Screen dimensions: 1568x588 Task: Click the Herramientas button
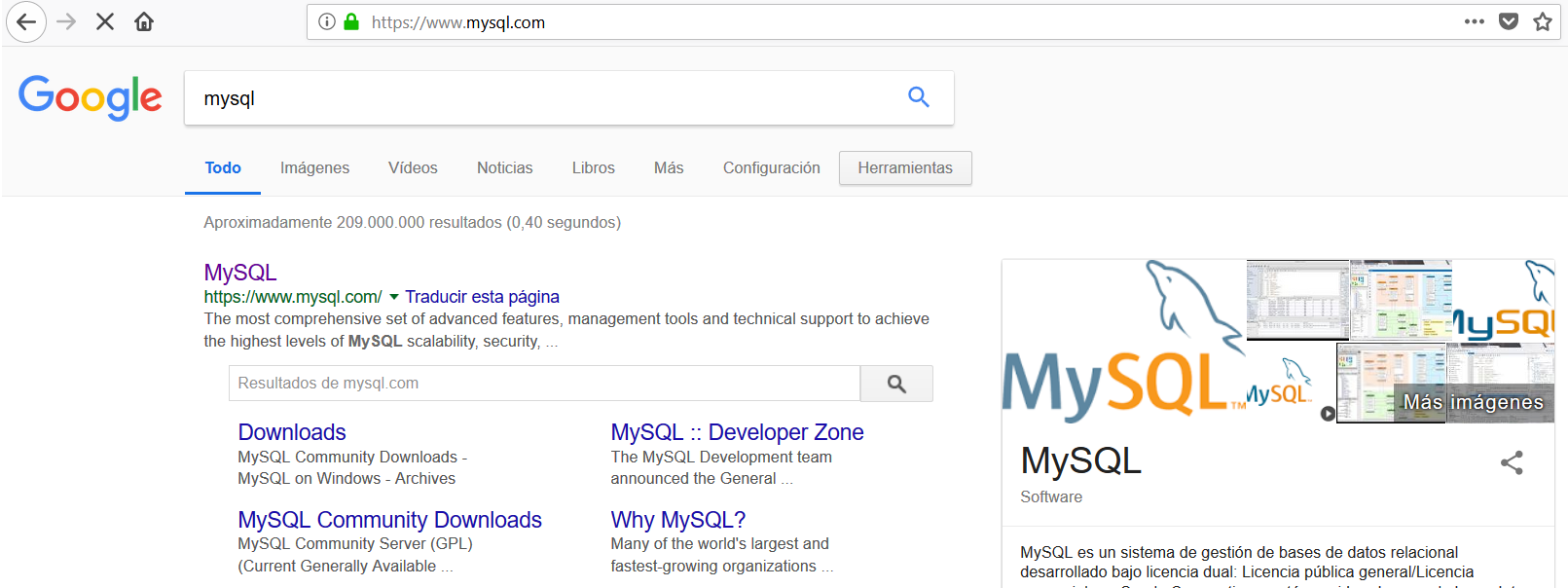(905, 167)
